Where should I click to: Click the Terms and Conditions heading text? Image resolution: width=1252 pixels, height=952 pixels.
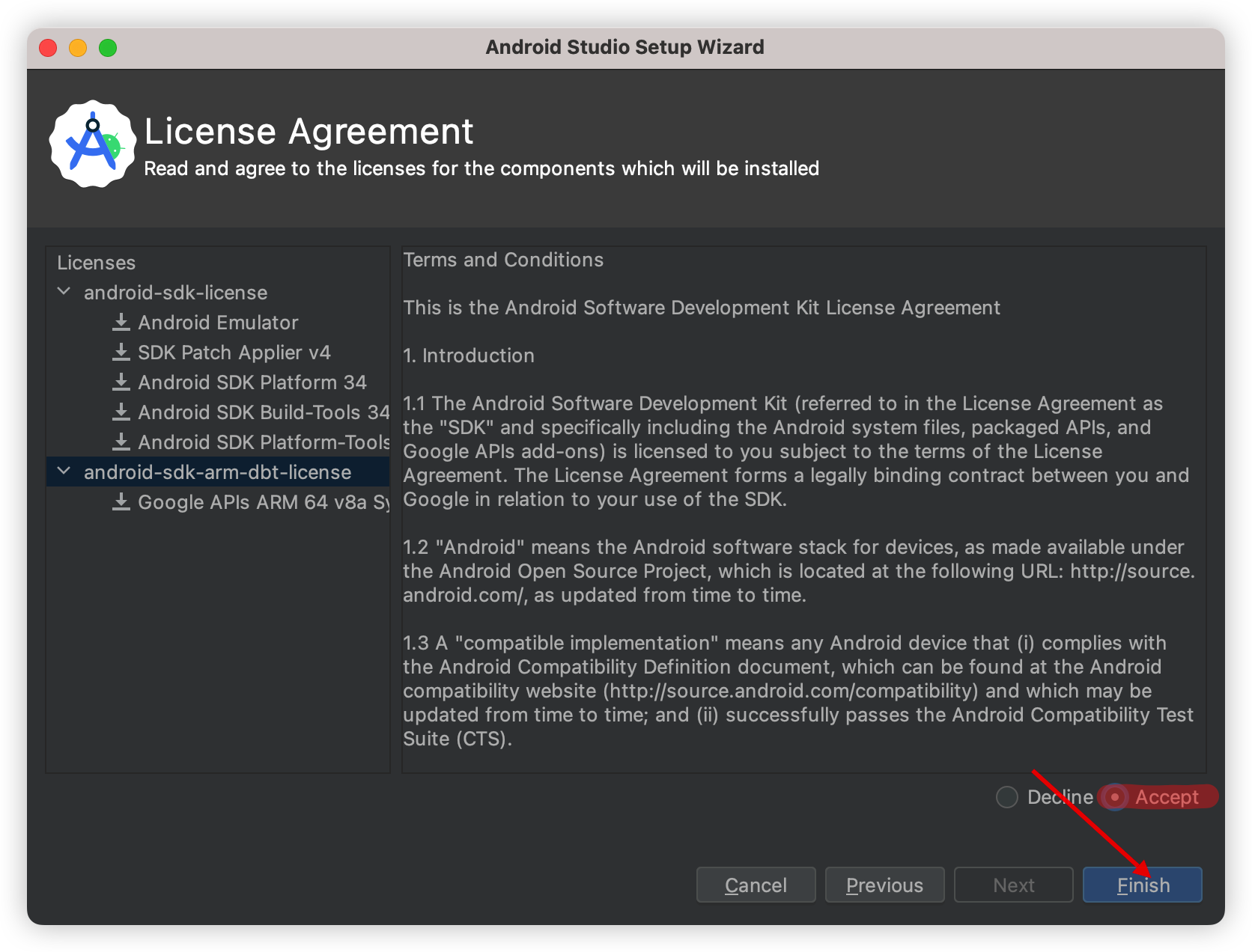click(x=503, y=260)
